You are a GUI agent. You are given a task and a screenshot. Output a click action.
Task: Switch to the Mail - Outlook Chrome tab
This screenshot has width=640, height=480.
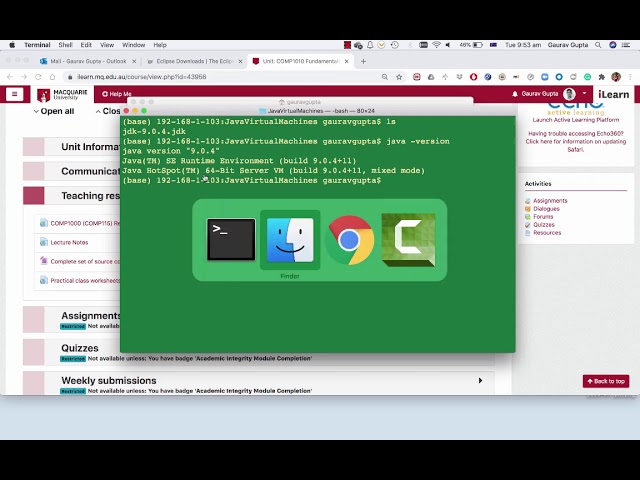[x=88, y=61]
